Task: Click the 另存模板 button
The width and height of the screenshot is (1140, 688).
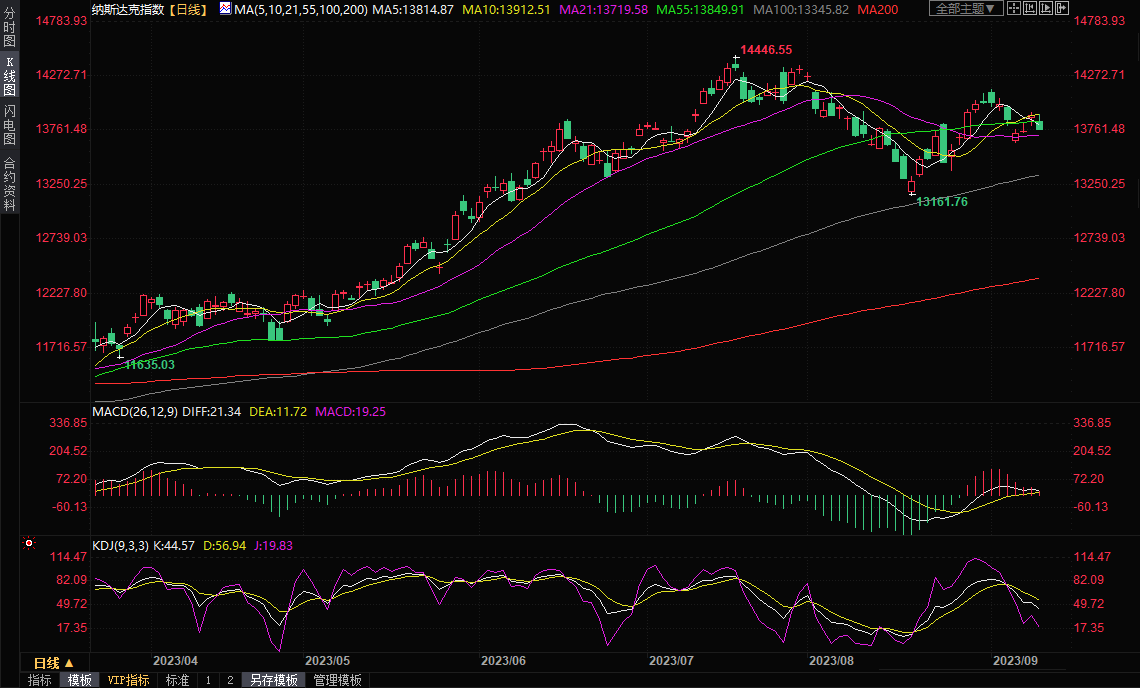Action: click(x=274, y=680)
